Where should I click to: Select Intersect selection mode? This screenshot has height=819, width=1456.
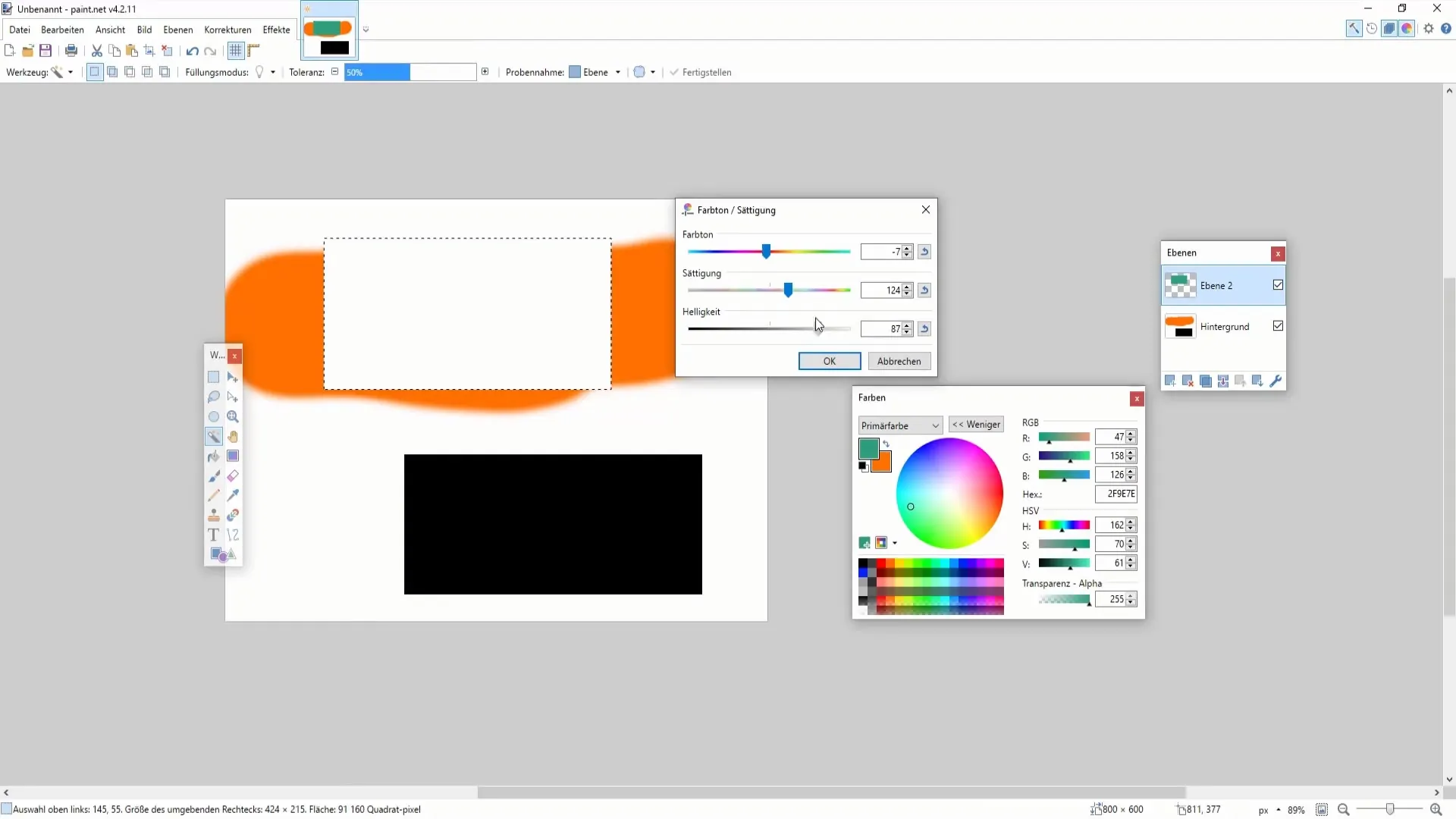[x=147, y=72]
